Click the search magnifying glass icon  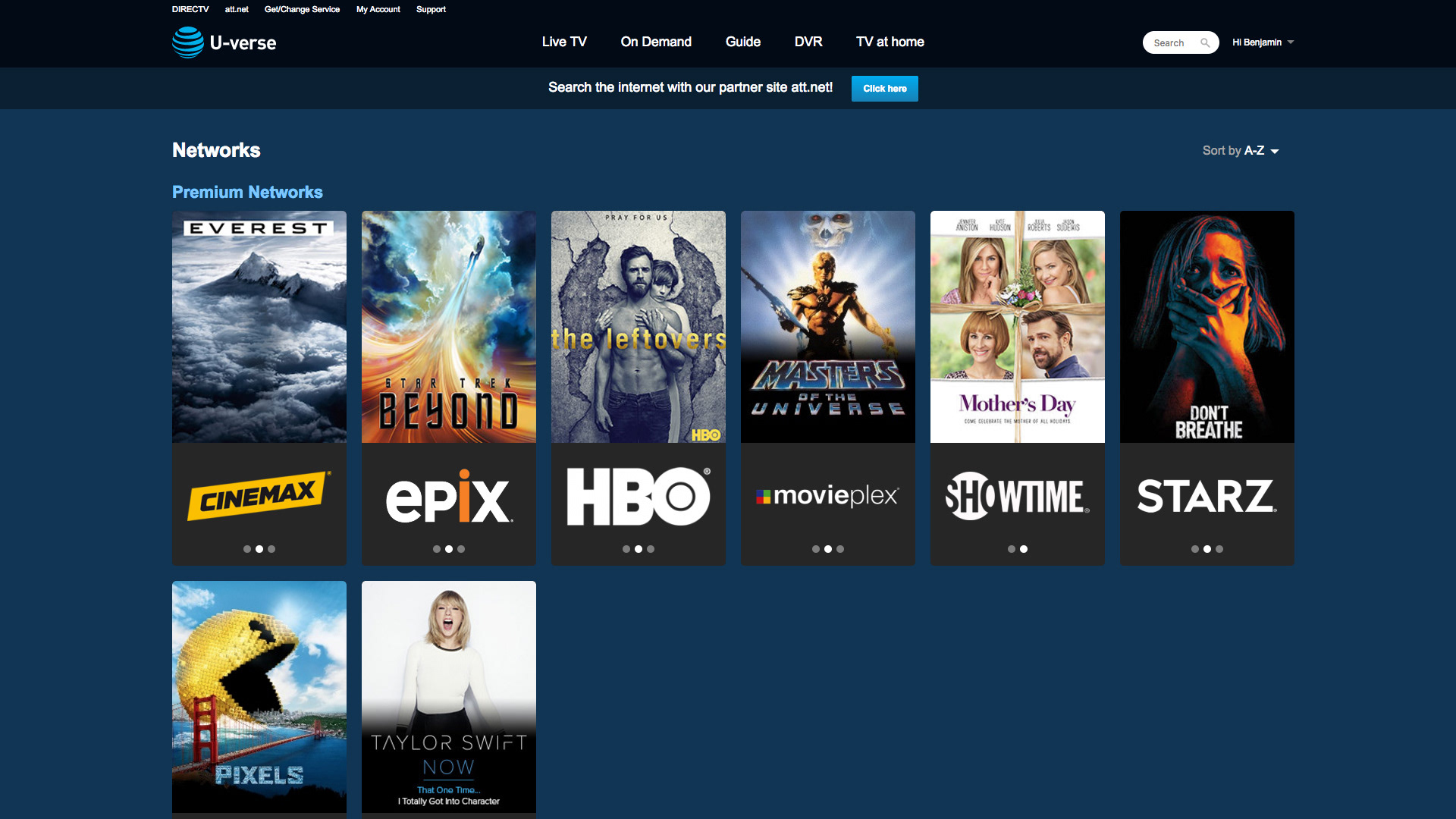pos(1205,42)
